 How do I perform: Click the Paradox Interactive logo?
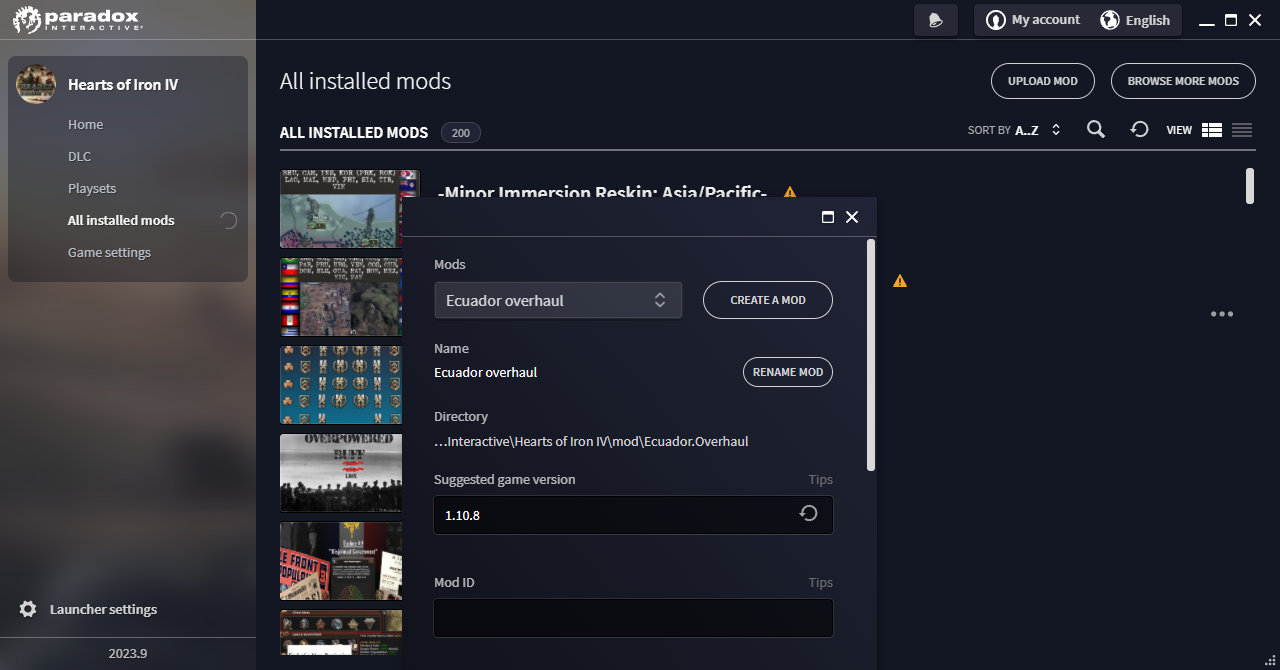click(x=77, y=19)
